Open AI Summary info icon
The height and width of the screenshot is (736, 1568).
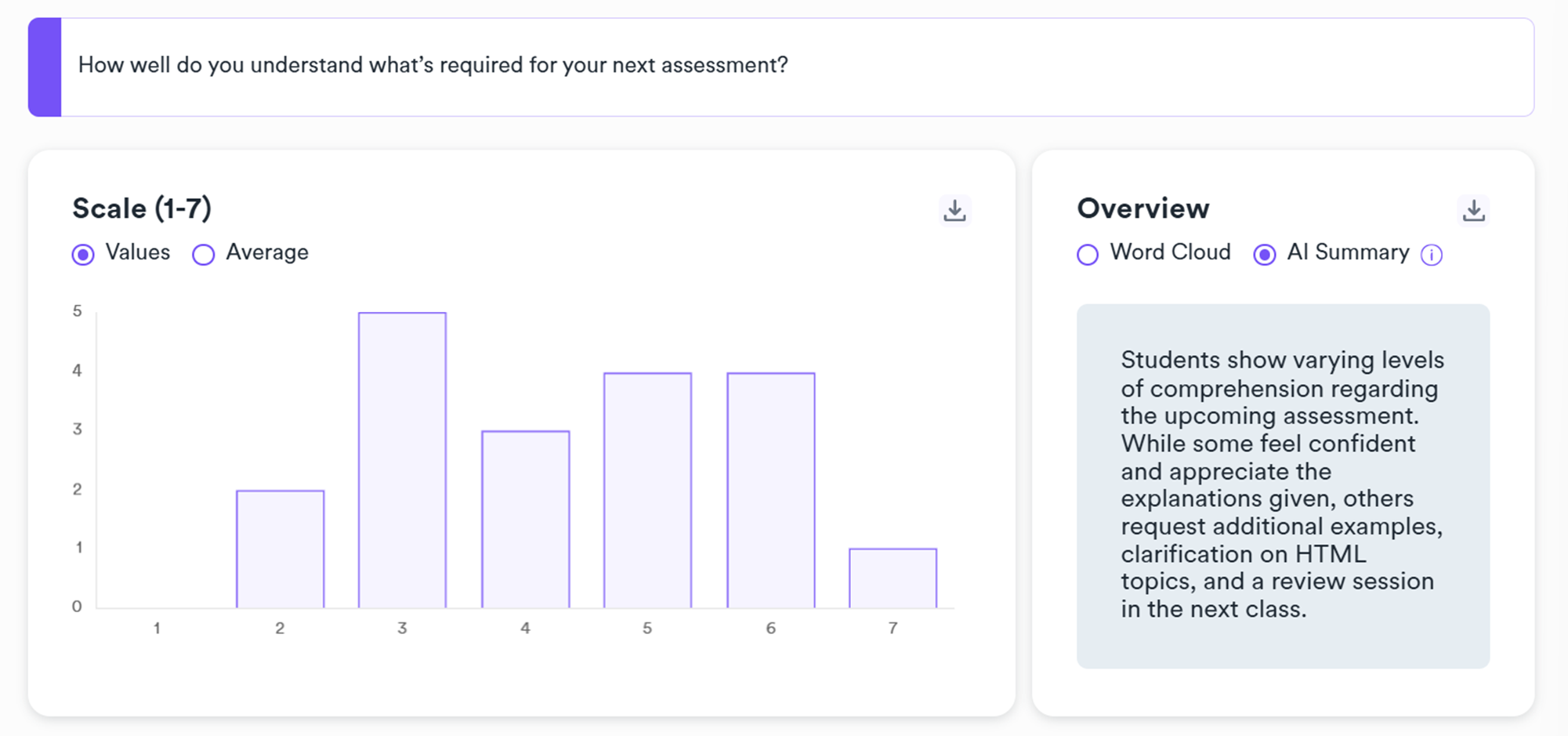pos(1431,255)
